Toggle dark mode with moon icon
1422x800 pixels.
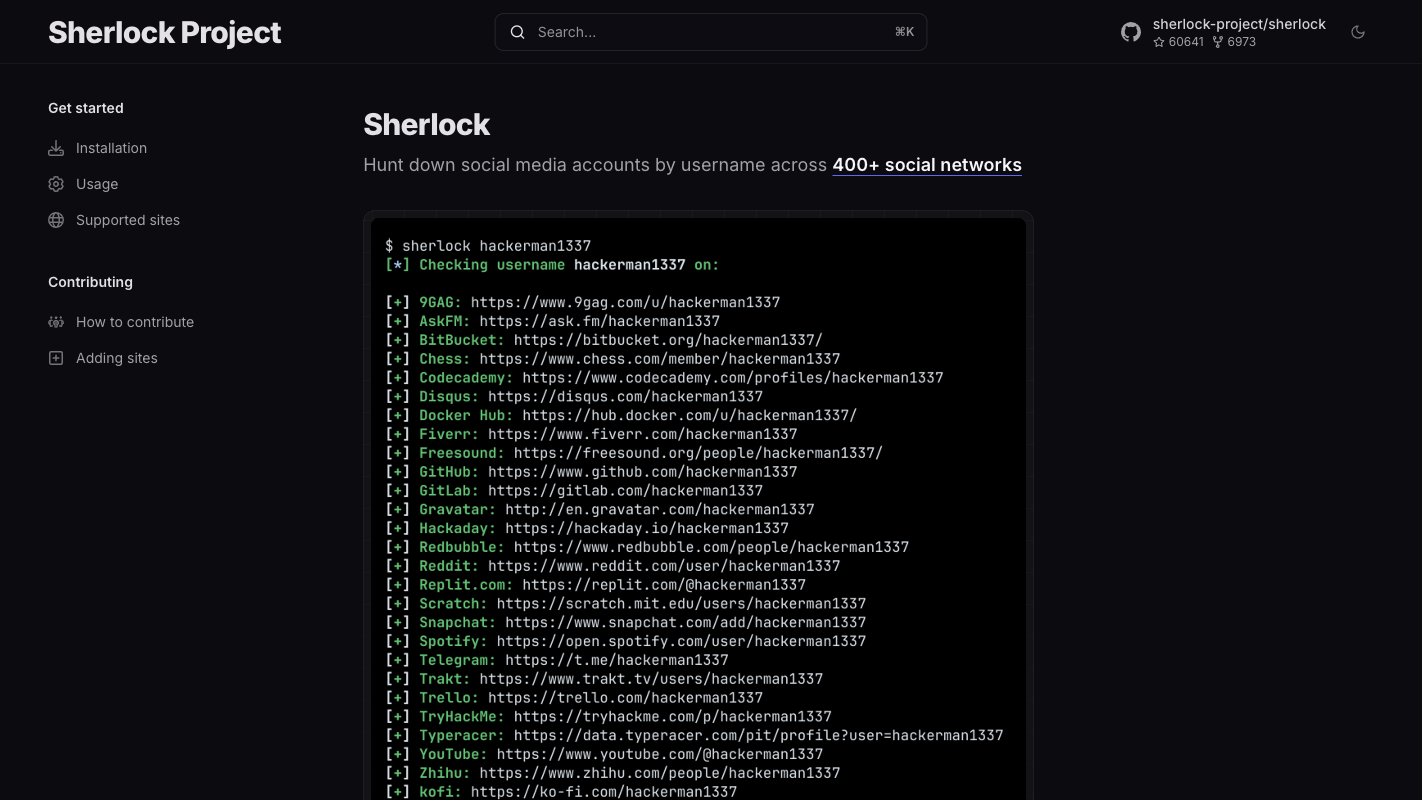click(x=1358, y=32)
